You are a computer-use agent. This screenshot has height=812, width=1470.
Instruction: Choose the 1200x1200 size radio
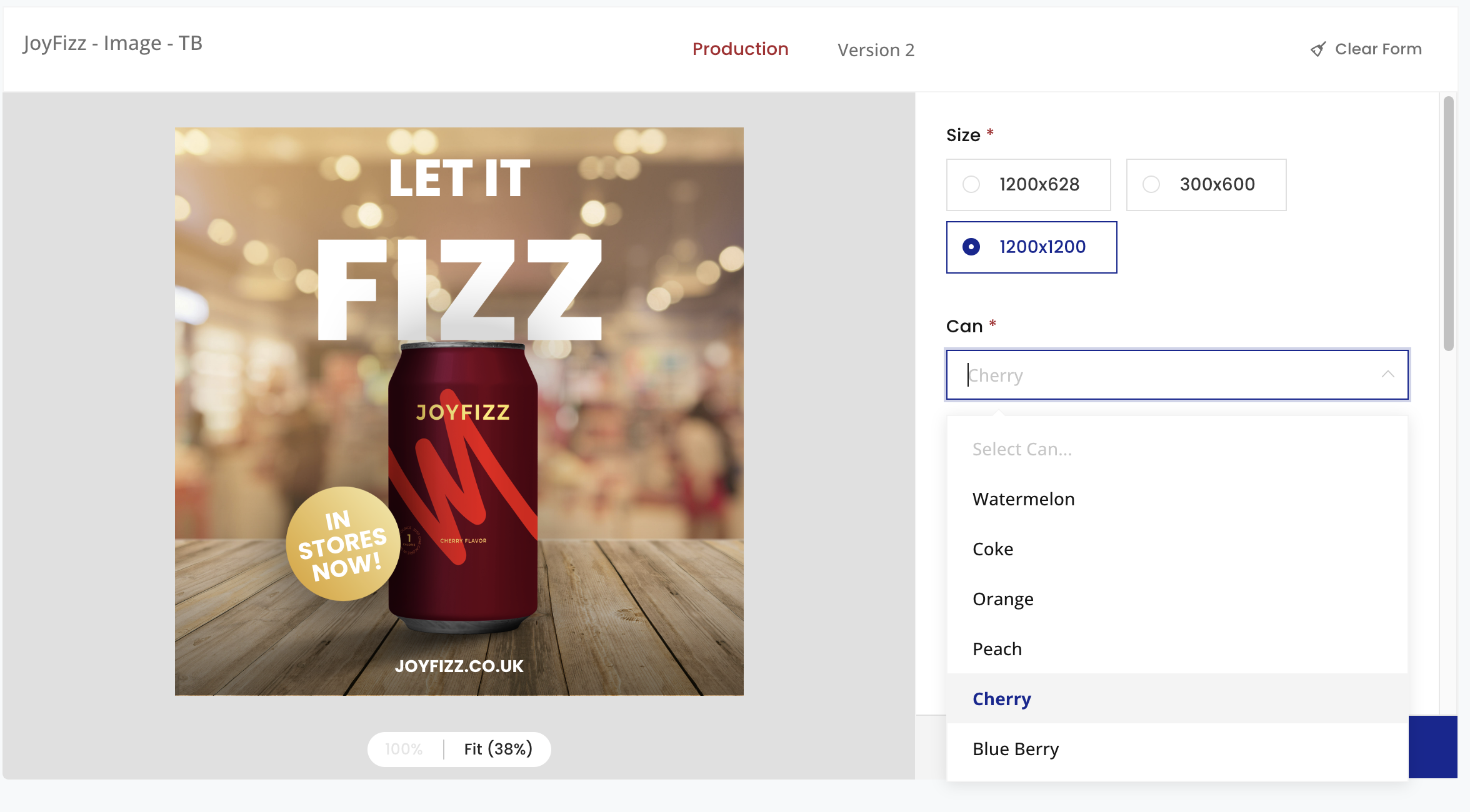click(971, 247)
